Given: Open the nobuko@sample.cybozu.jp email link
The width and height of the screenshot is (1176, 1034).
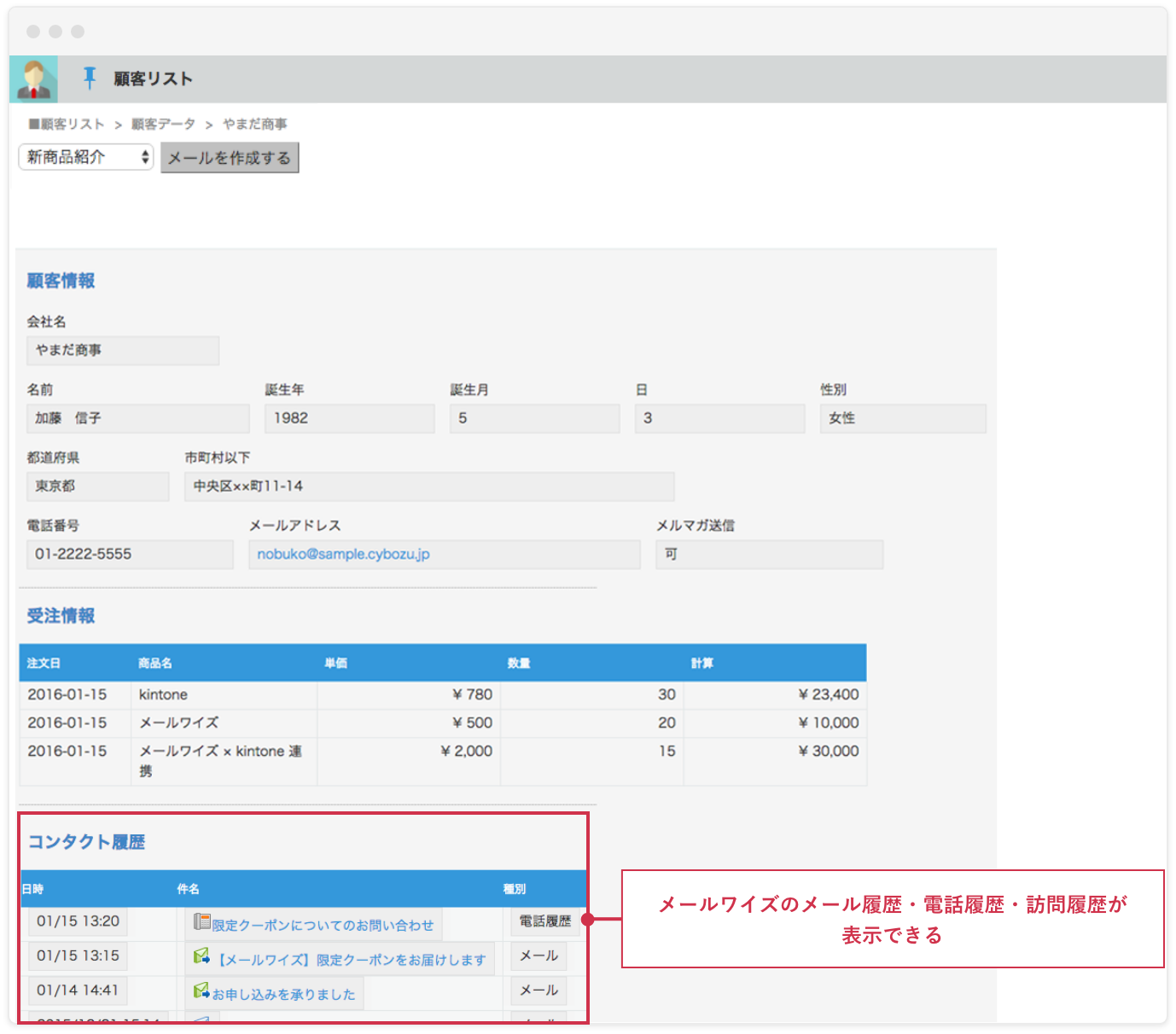Looking at the screenshot, I should [343, 555].
